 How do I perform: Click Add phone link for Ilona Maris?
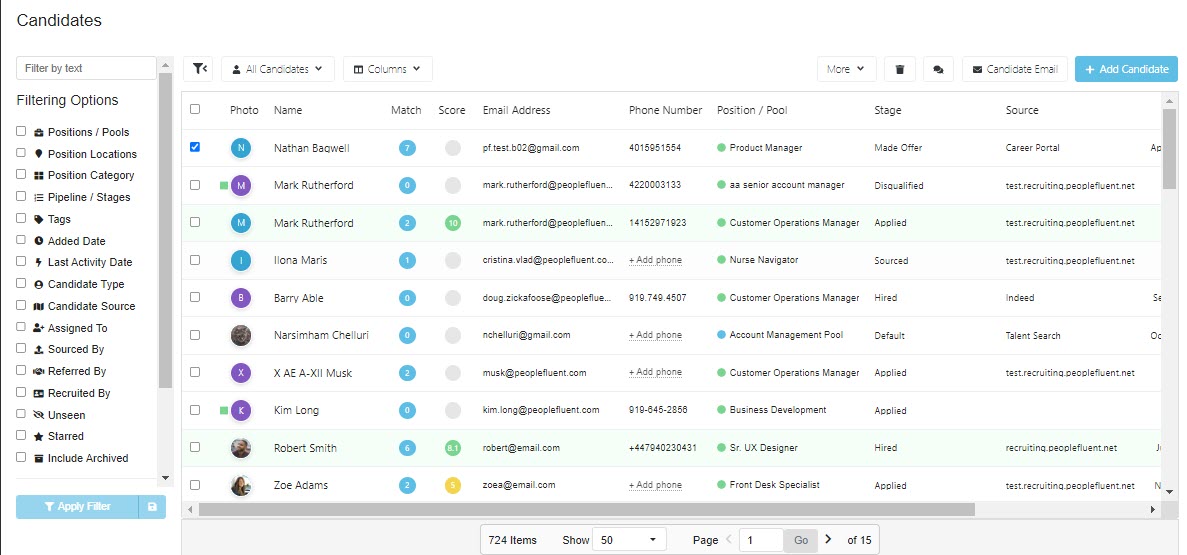point(655,260)
